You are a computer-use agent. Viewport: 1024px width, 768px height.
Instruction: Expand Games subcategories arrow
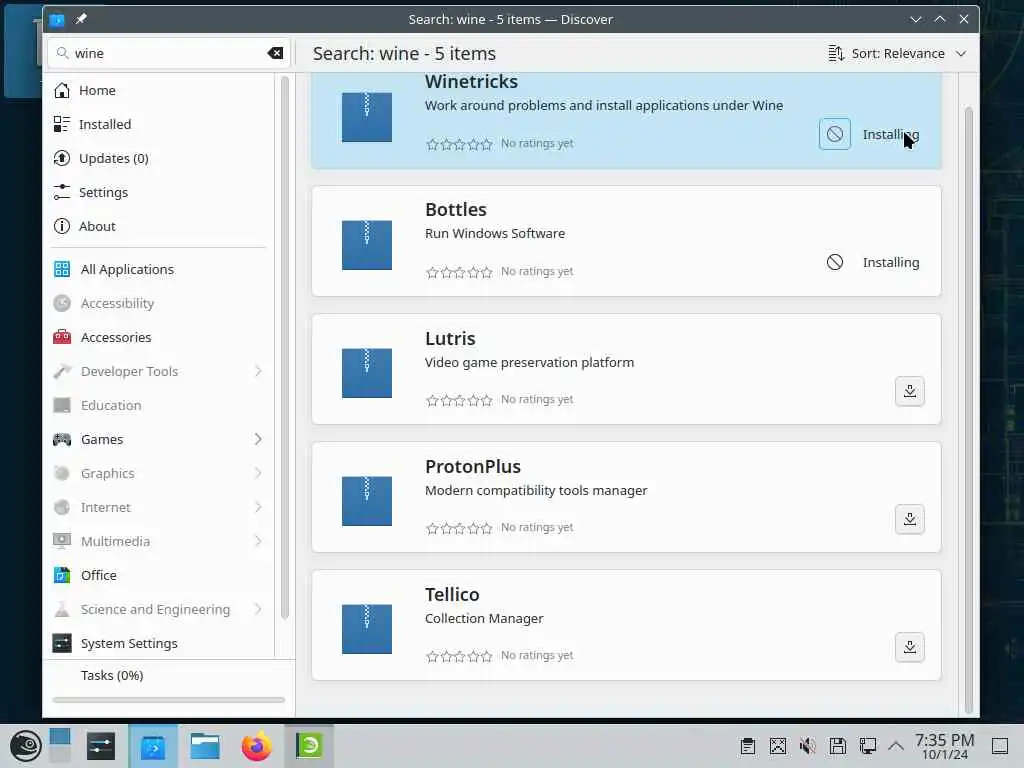click(x=258, y=439)
